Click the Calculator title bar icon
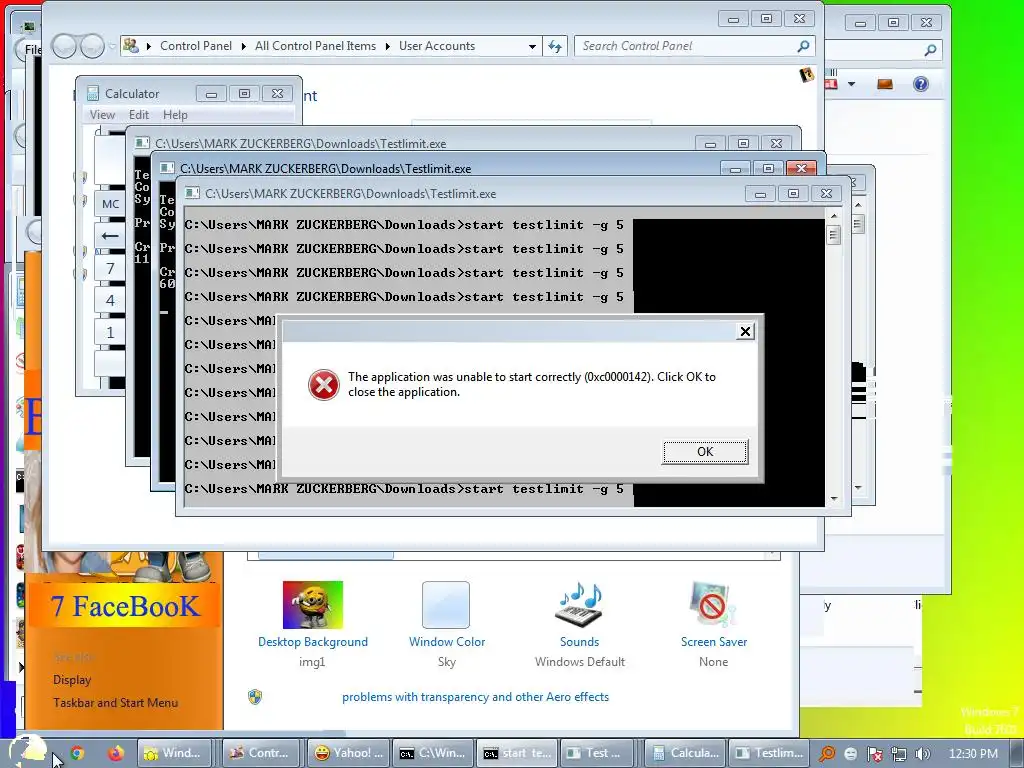This screenshot has width=1024, height=768. click(x=93, y=93)
